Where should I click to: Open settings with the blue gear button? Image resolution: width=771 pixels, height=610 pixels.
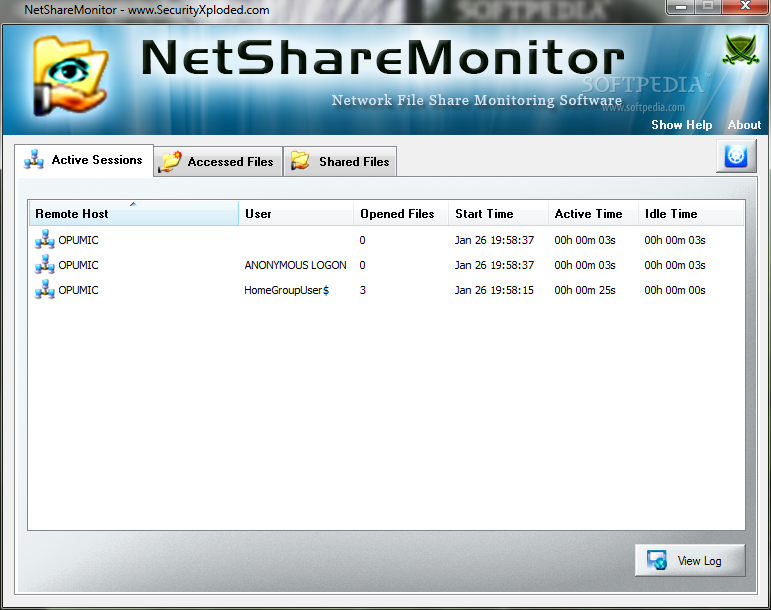(736, 156)
